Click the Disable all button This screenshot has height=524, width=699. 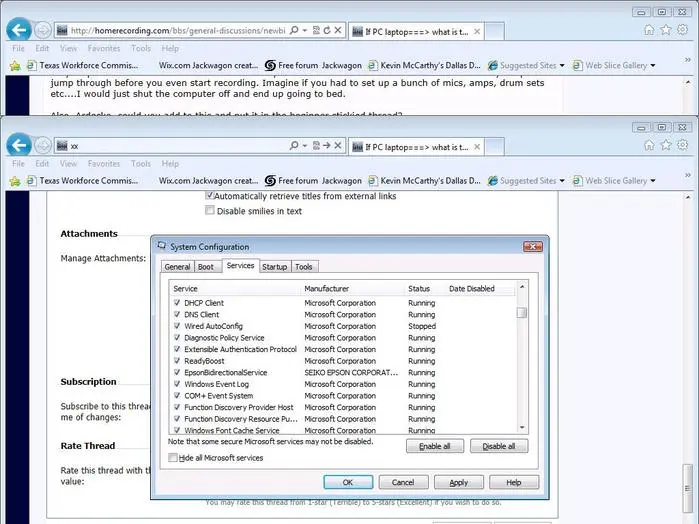coord(499,446)
